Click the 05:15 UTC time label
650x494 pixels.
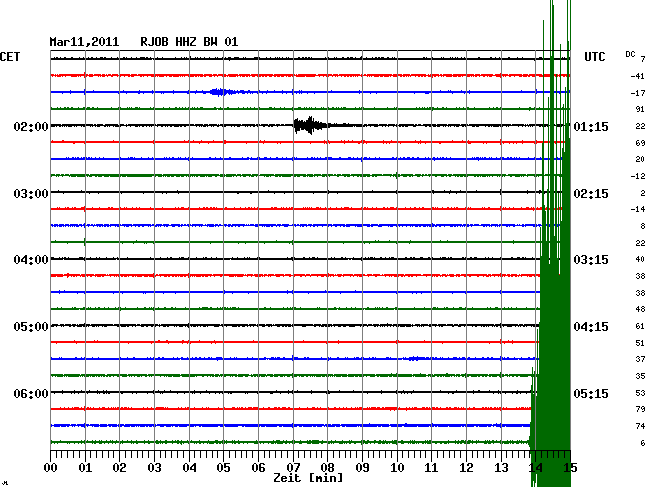(591, 393)
